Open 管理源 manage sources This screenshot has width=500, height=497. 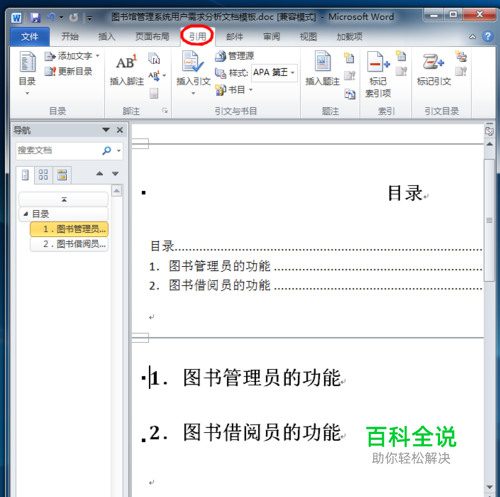pos(234,56)
